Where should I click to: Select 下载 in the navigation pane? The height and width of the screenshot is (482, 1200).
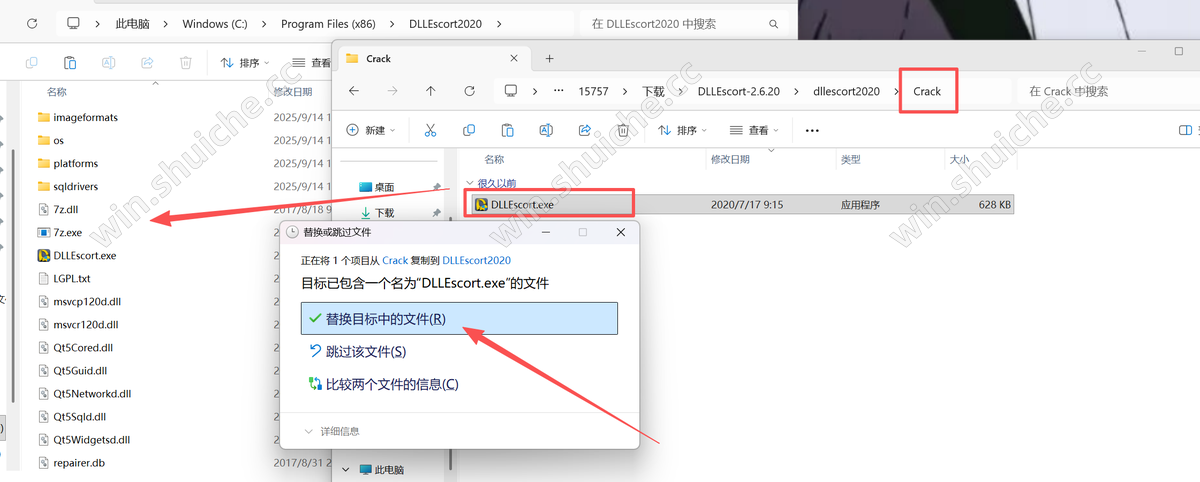click(x=384, y=213)
